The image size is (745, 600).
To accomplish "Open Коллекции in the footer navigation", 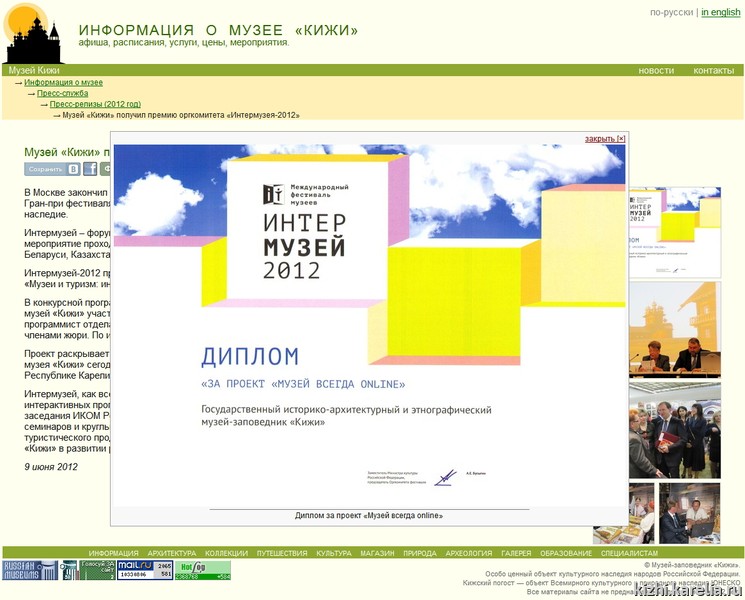I will coord(226,553).
